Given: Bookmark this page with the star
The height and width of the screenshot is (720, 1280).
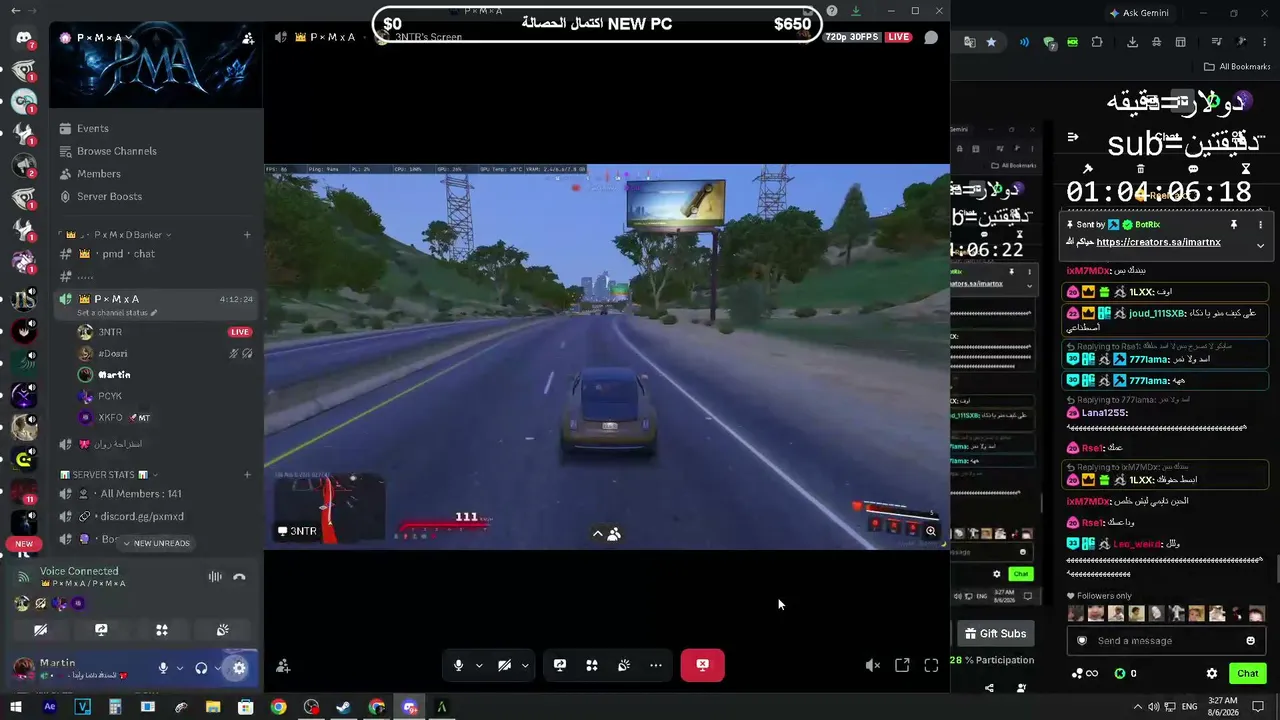Looking at the screenshot, I should click(x=991, y=42).
